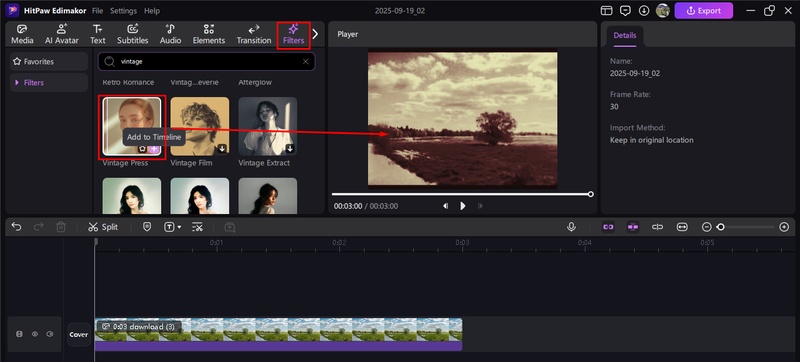
Task: Click the vintage search field
Action: (207, 62)
